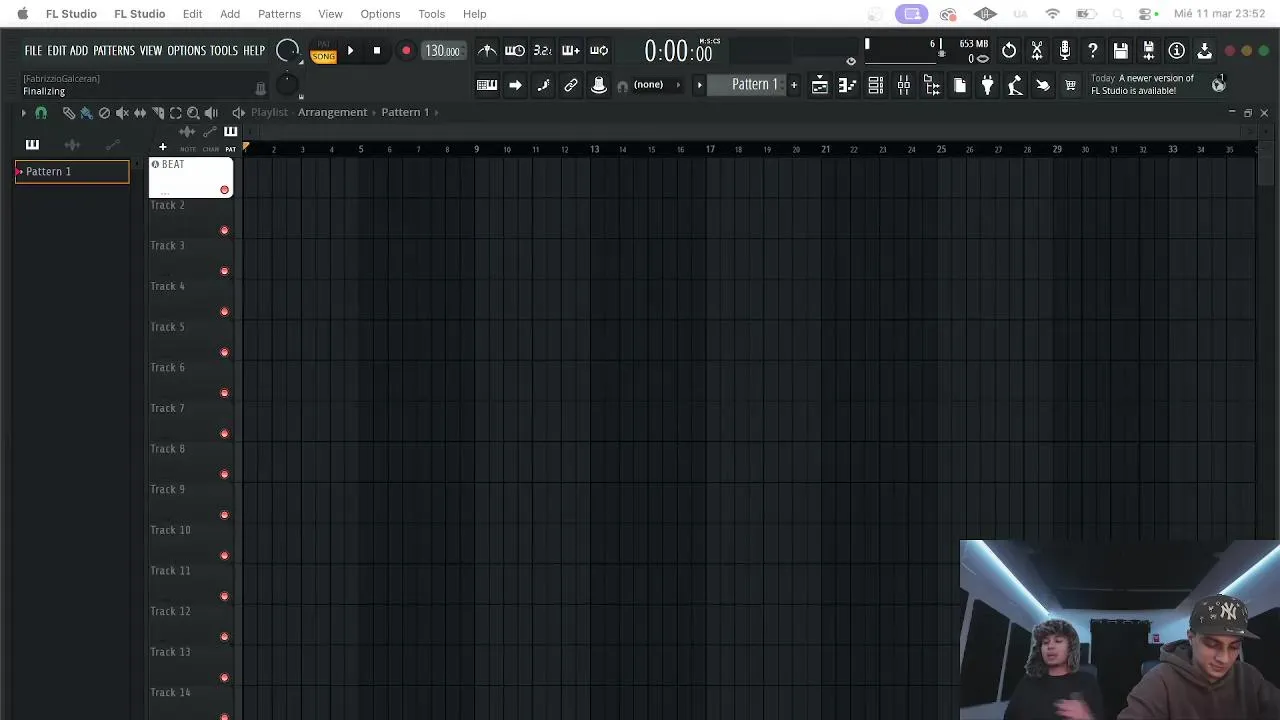Viewport: 1280px width, 720px height.
Task: Mute Track 8 with its red dot
Action: [224, 475]
